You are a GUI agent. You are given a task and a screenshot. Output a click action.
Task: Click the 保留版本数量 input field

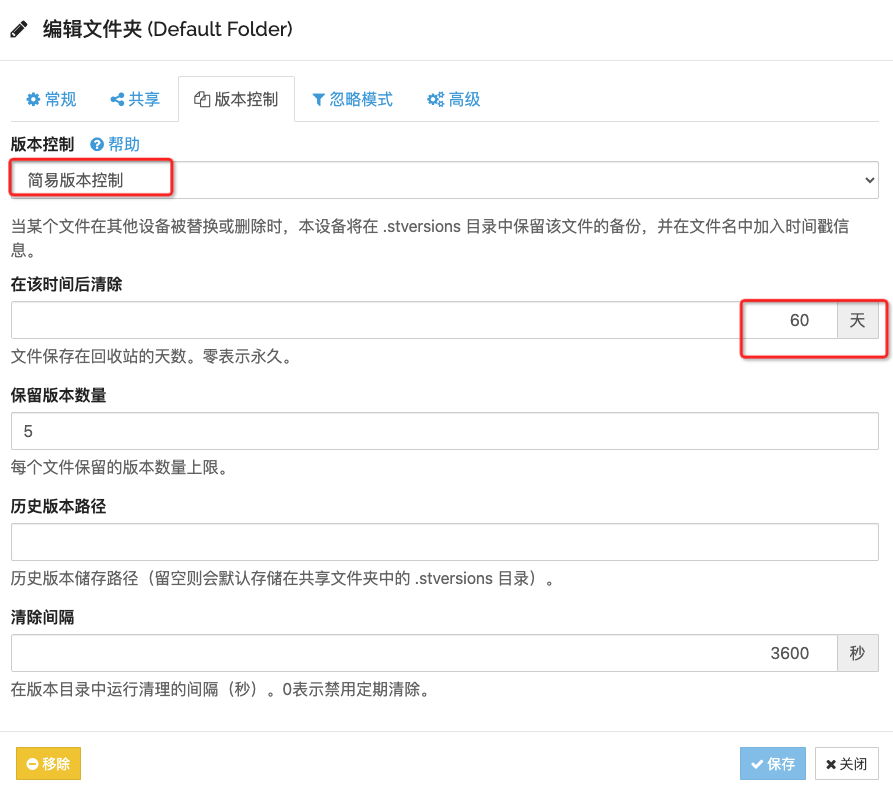coord(444,431)
